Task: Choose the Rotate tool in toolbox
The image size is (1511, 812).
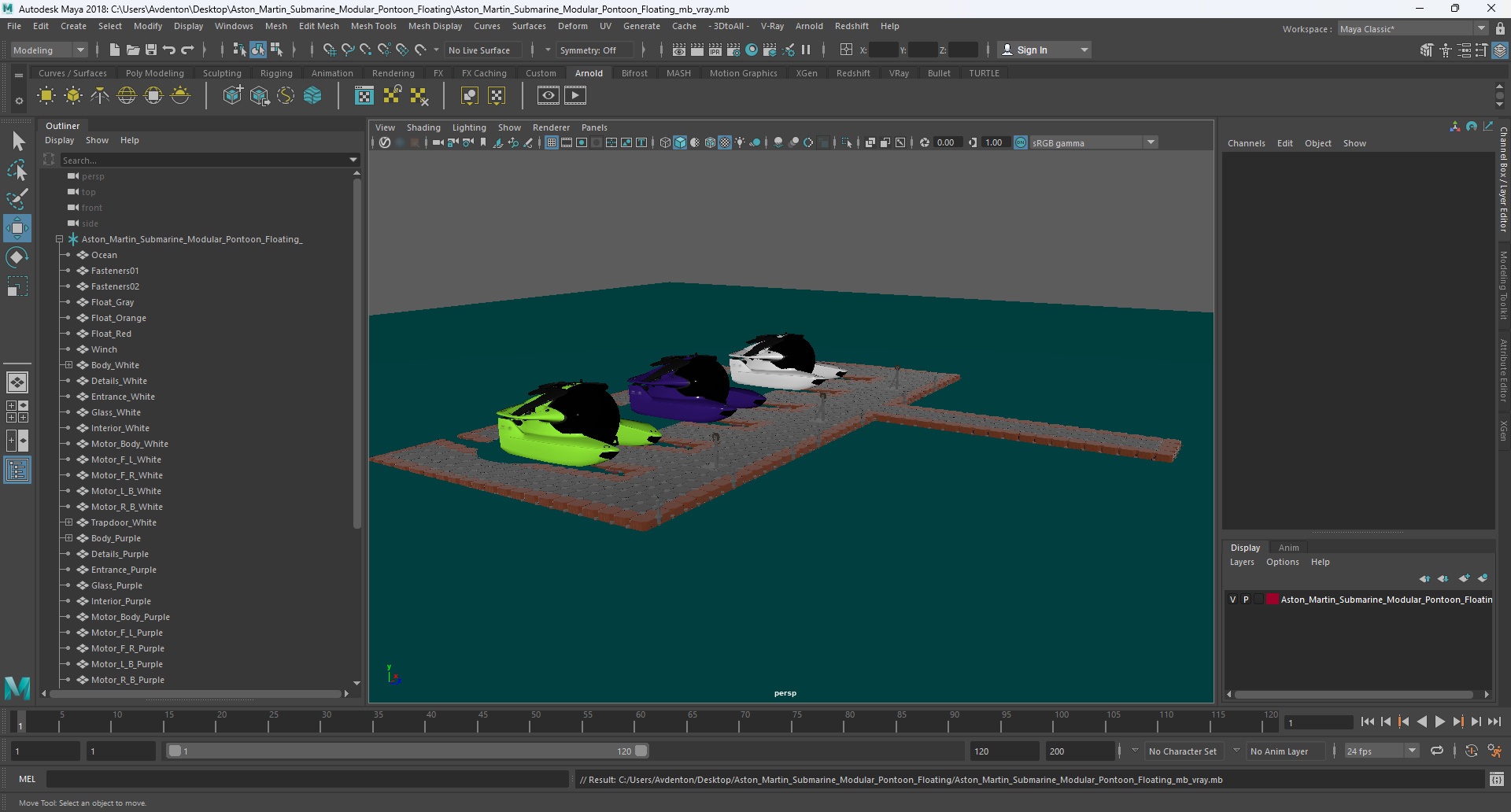Action: tap(17, 257)
